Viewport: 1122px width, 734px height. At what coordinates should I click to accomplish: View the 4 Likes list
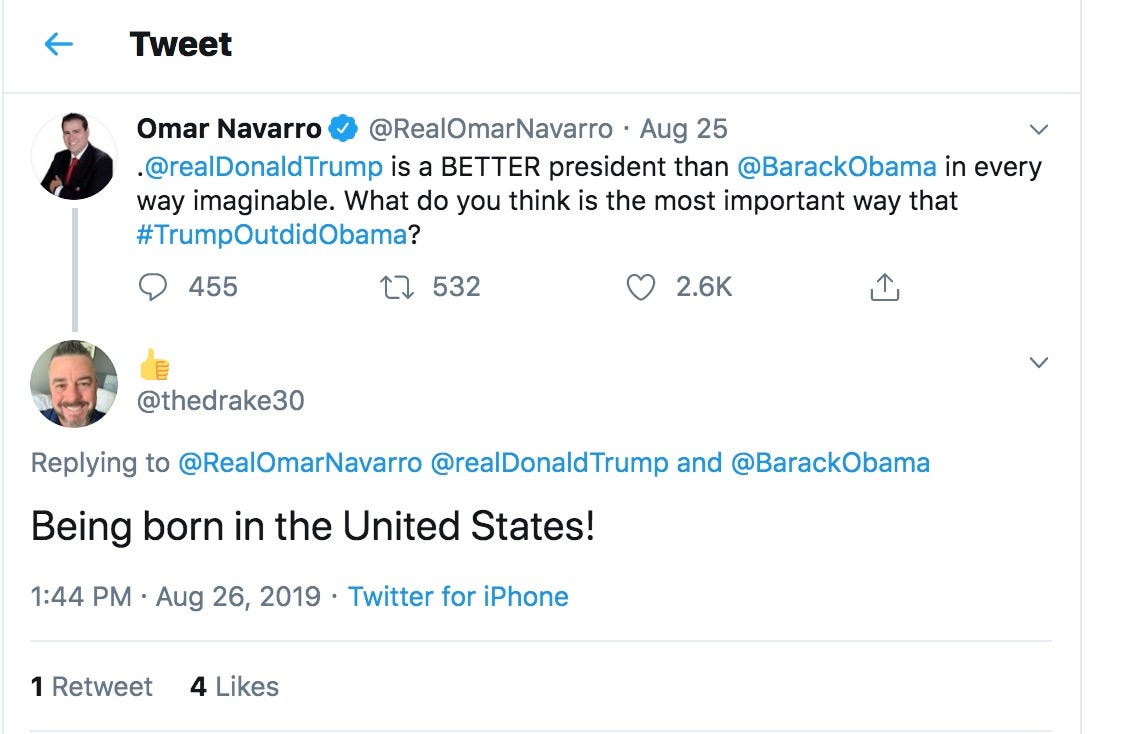pyautogui.click(x=234, y=687)
